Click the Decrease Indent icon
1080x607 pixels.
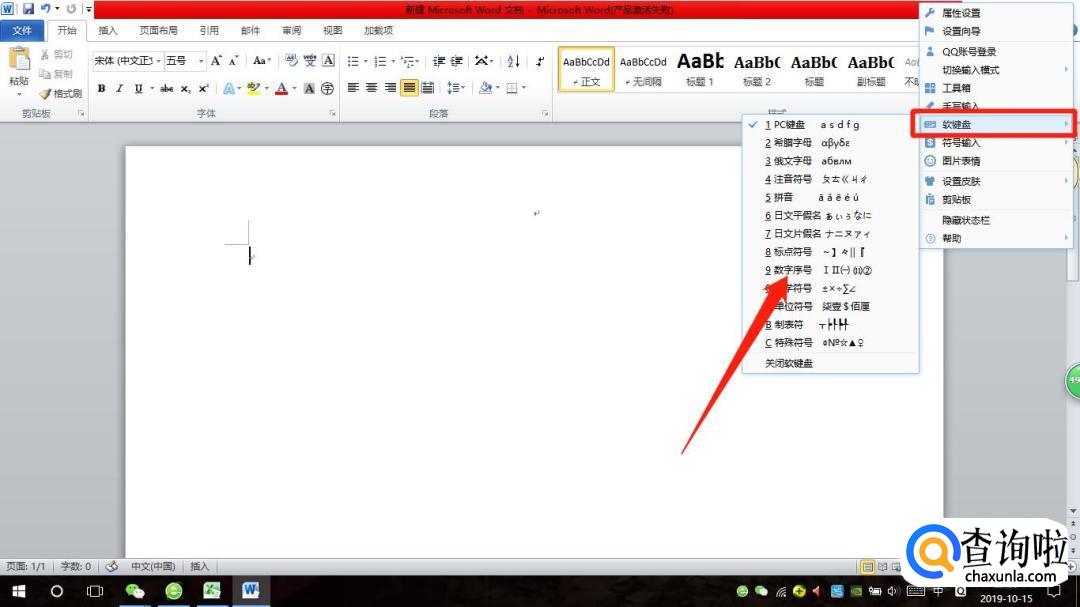[x=439, y=61]
